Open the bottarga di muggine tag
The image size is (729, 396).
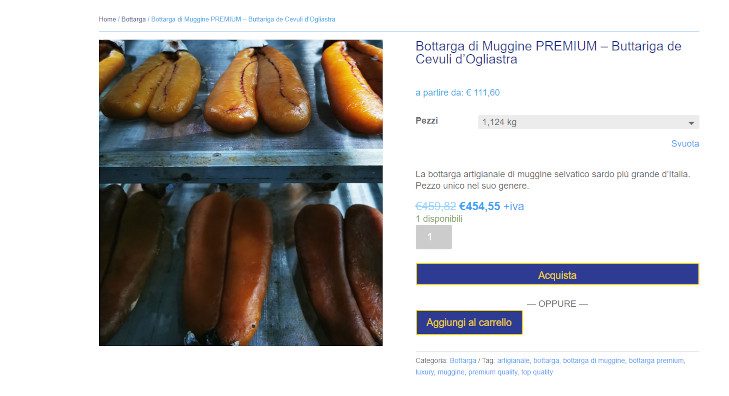point(594,361)
